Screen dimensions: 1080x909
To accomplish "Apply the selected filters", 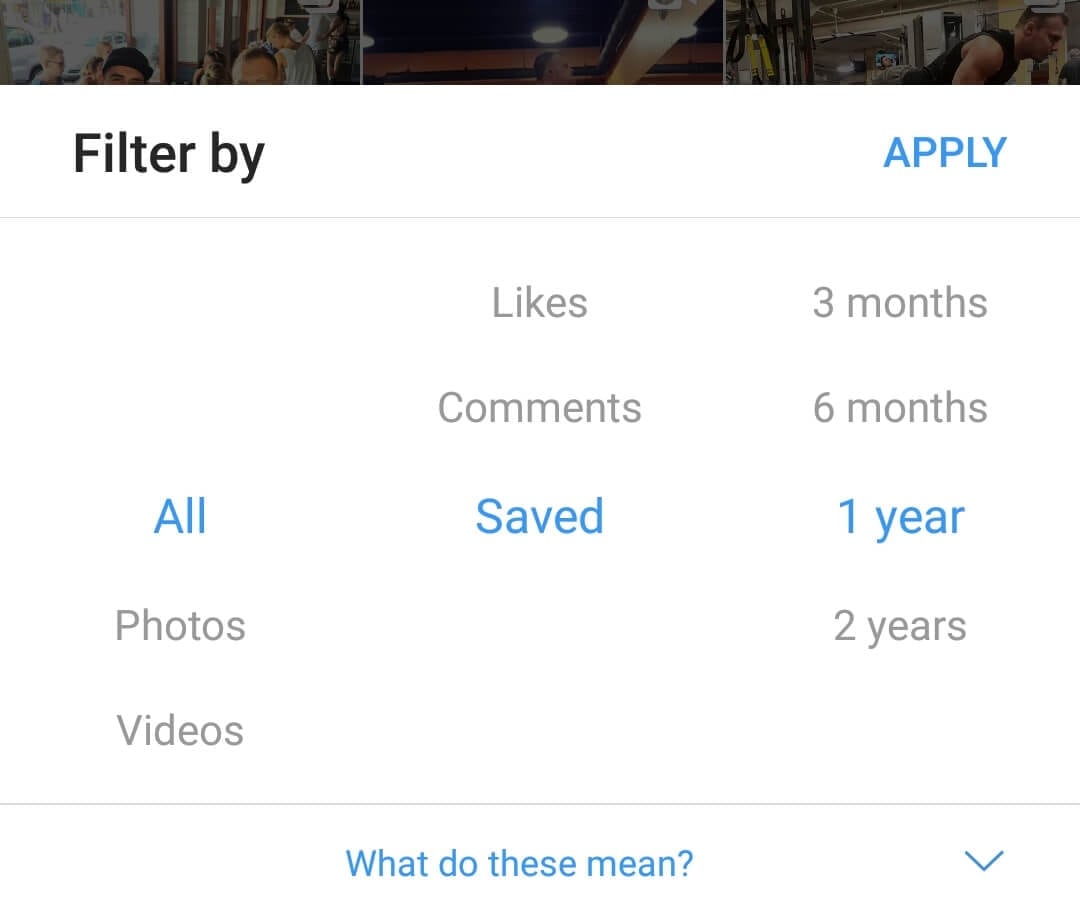I will pyautogui.click(x=945, y=153).
